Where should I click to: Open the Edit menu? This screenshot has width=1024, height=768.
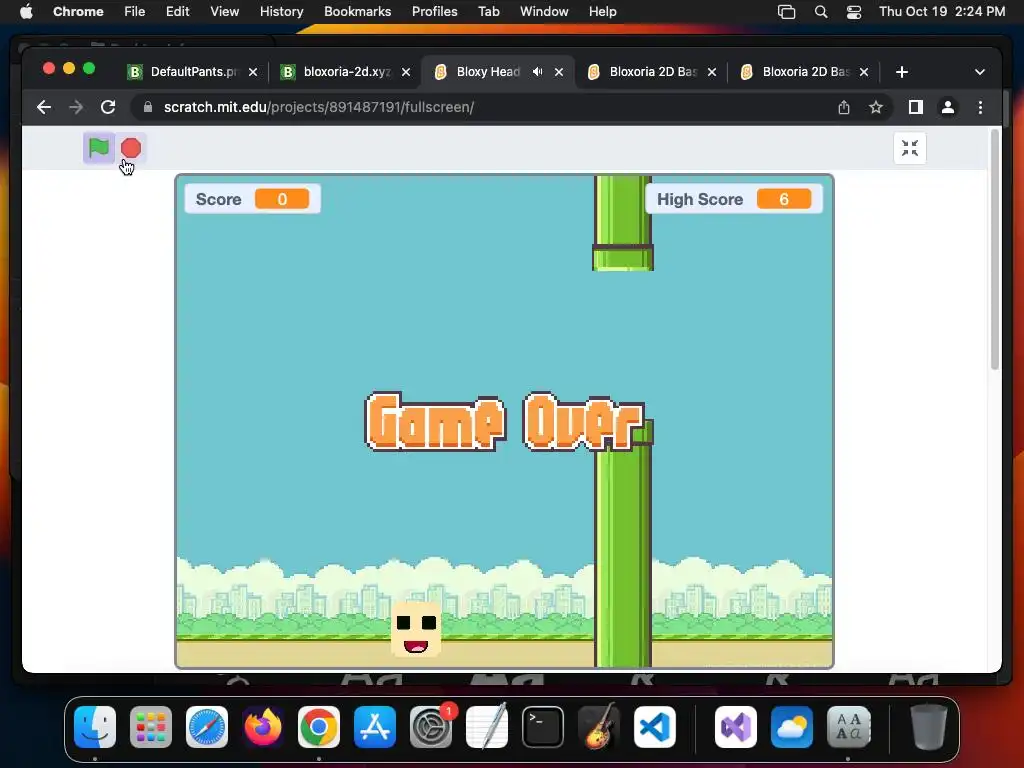coord(177,12)
